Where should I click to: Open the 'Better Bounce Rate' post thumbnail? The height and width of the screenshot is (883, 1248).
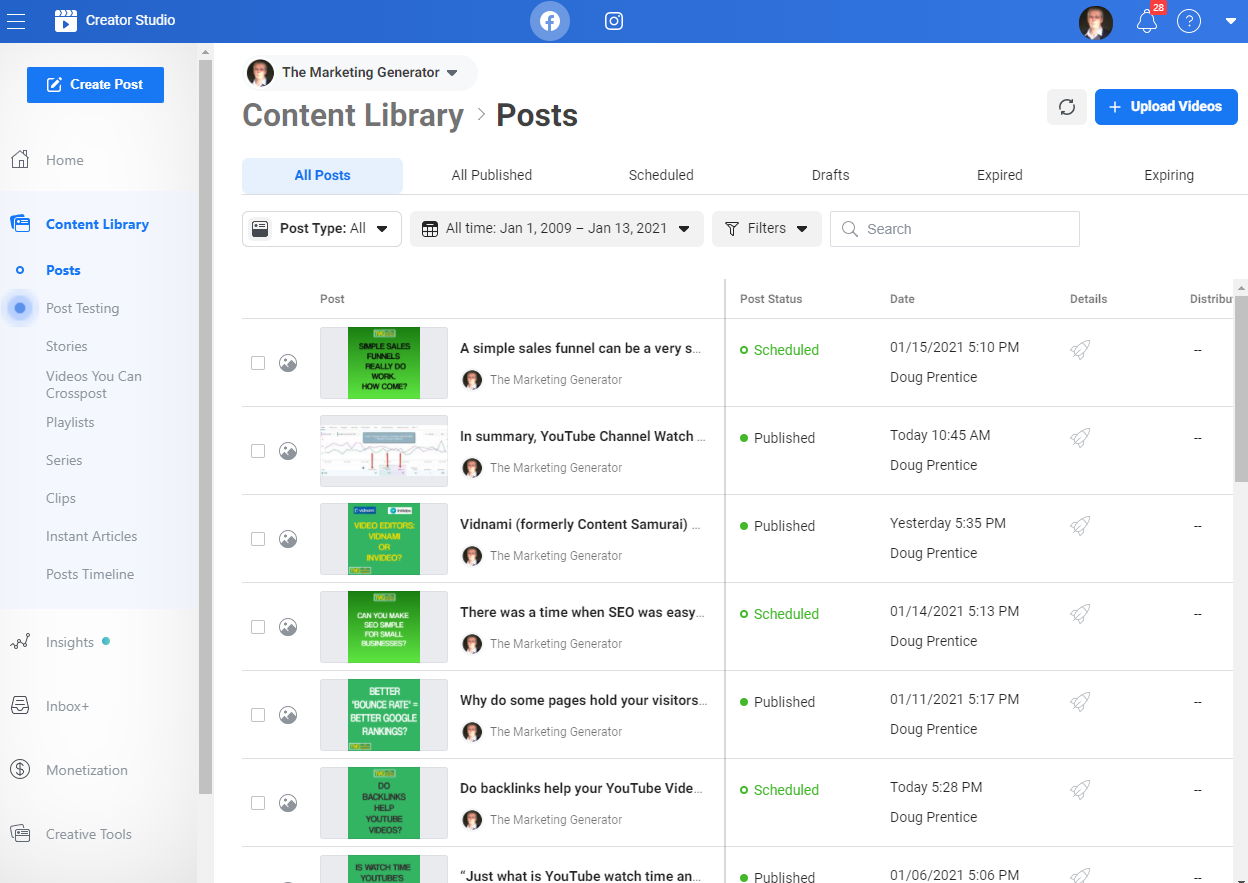tap(384, 715)
